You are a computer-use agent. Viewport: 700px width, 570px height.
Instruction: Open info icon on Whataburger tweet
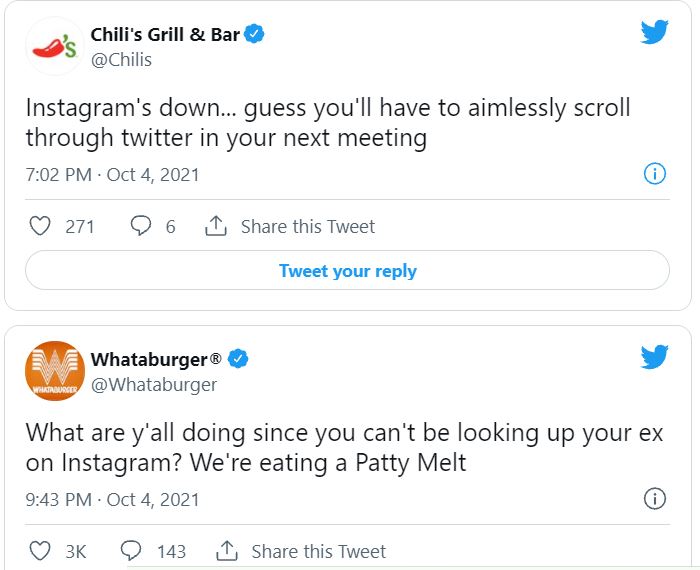[x=655, y=499]
